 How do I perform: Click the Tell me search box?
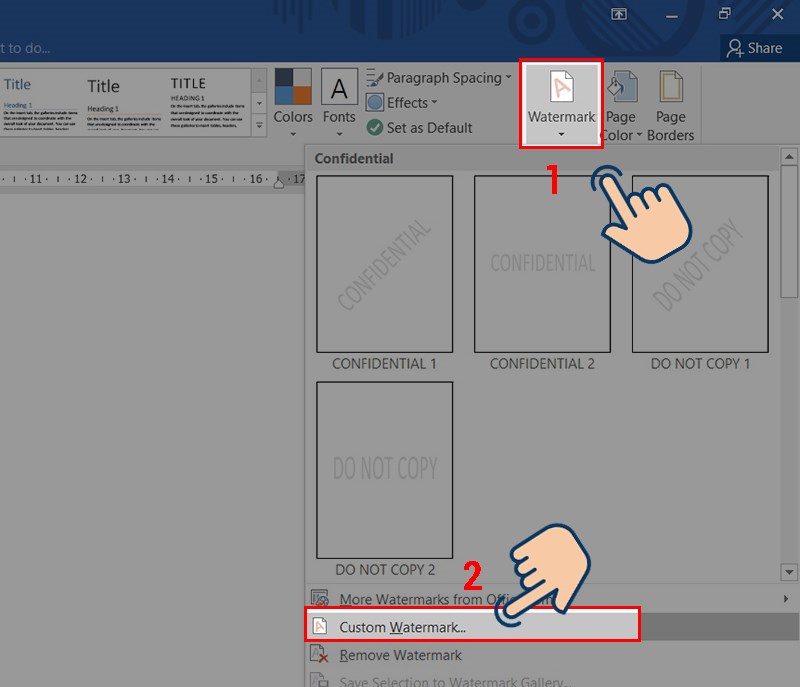coord(26,48)
